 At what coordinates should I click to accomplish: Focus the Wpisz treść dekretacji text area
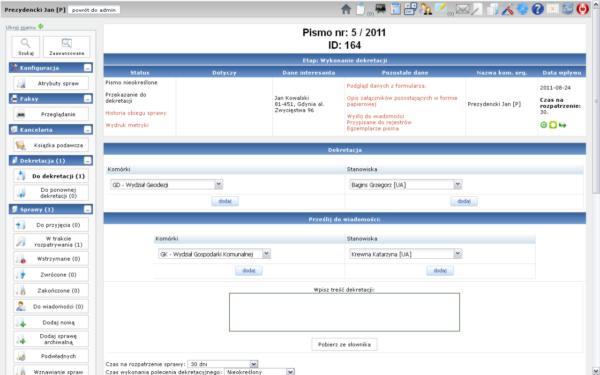[344, 312]
